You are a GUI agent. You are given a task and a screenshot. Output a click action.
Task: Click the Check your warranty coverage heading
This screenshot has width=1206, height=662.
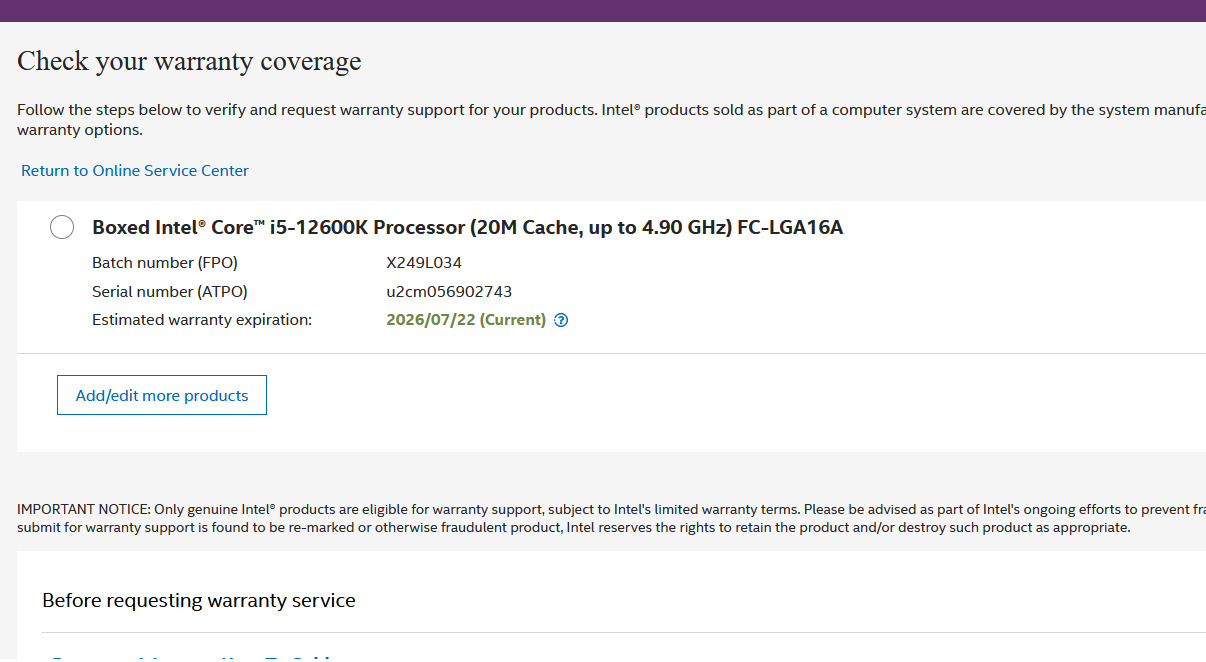click(189, 62)
